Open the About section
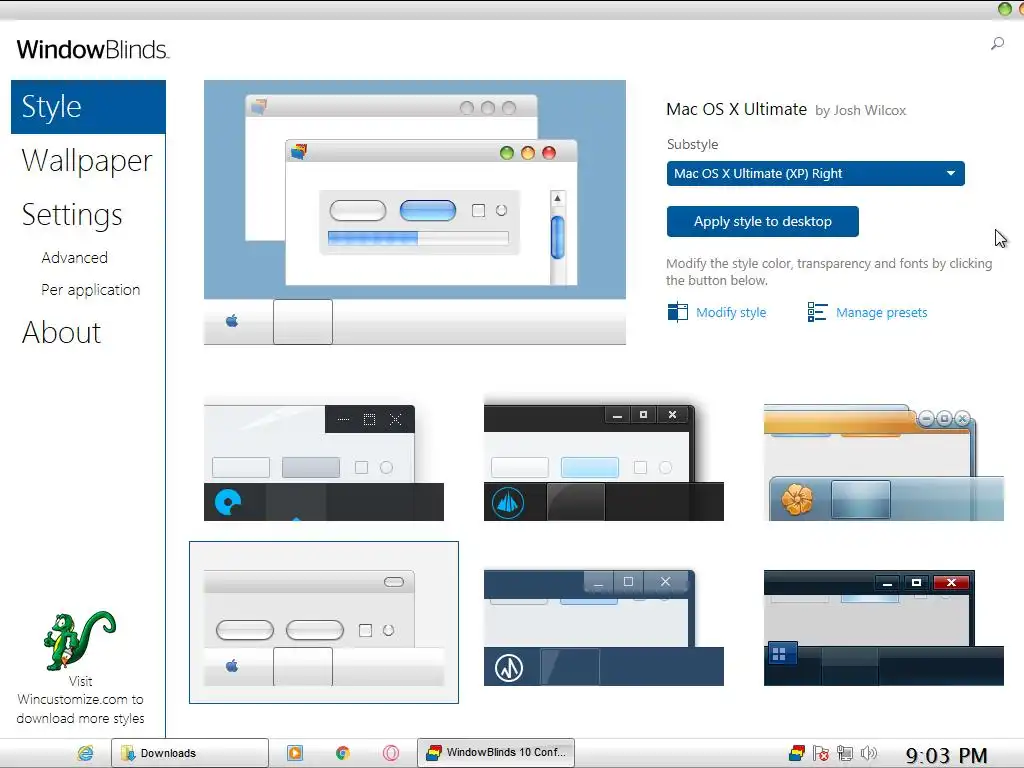This screenshot has height=768, width=1024. coord(61,332)
